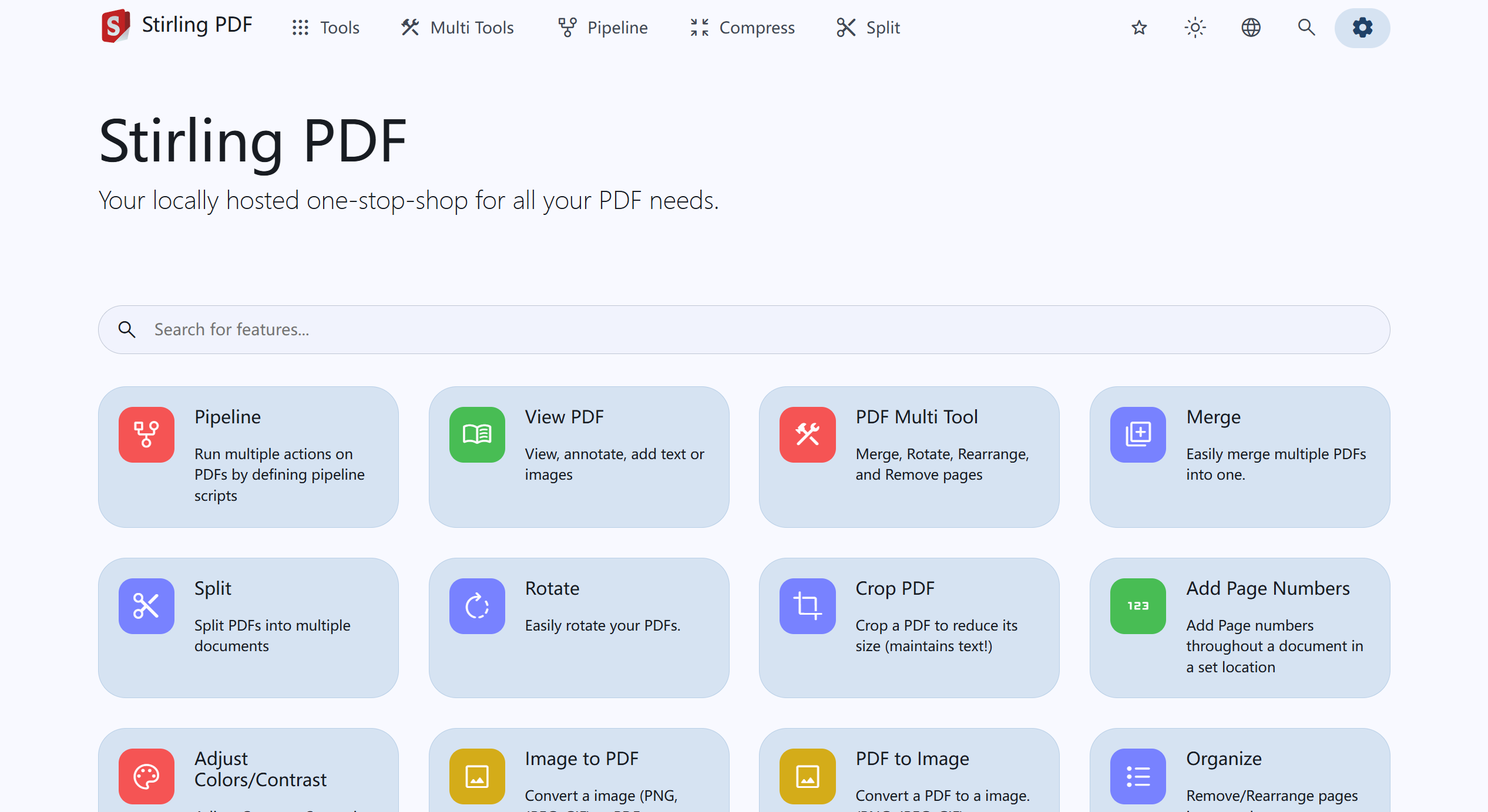This screenshot has height=812, width=1488.
Task: Click the yellow Image to PDF icon
Action: tap(477, 776)
